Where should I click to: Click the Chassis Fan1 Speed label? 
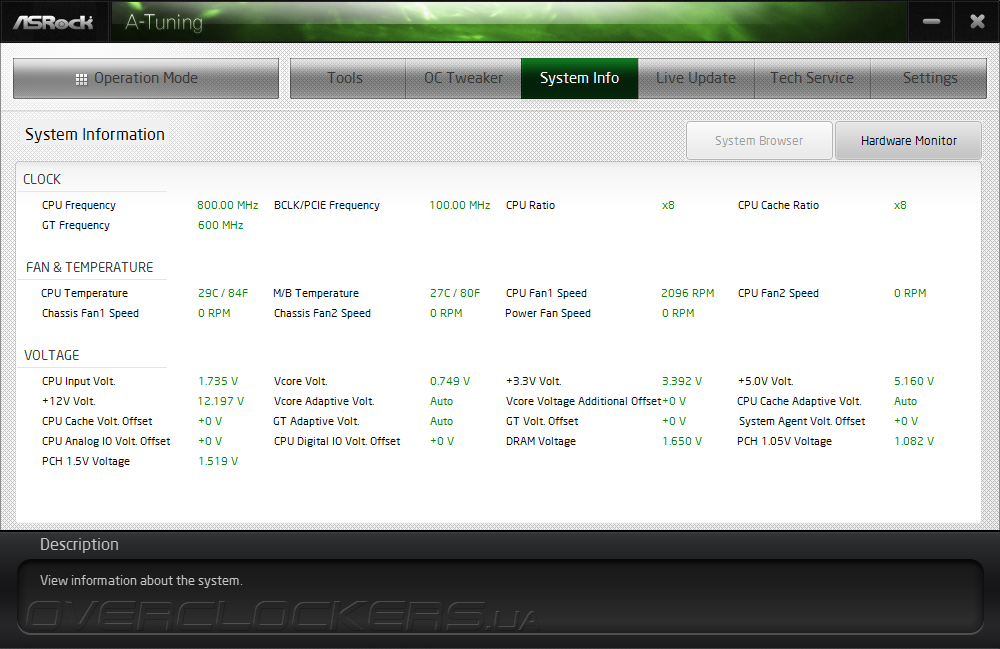(91, 313)
